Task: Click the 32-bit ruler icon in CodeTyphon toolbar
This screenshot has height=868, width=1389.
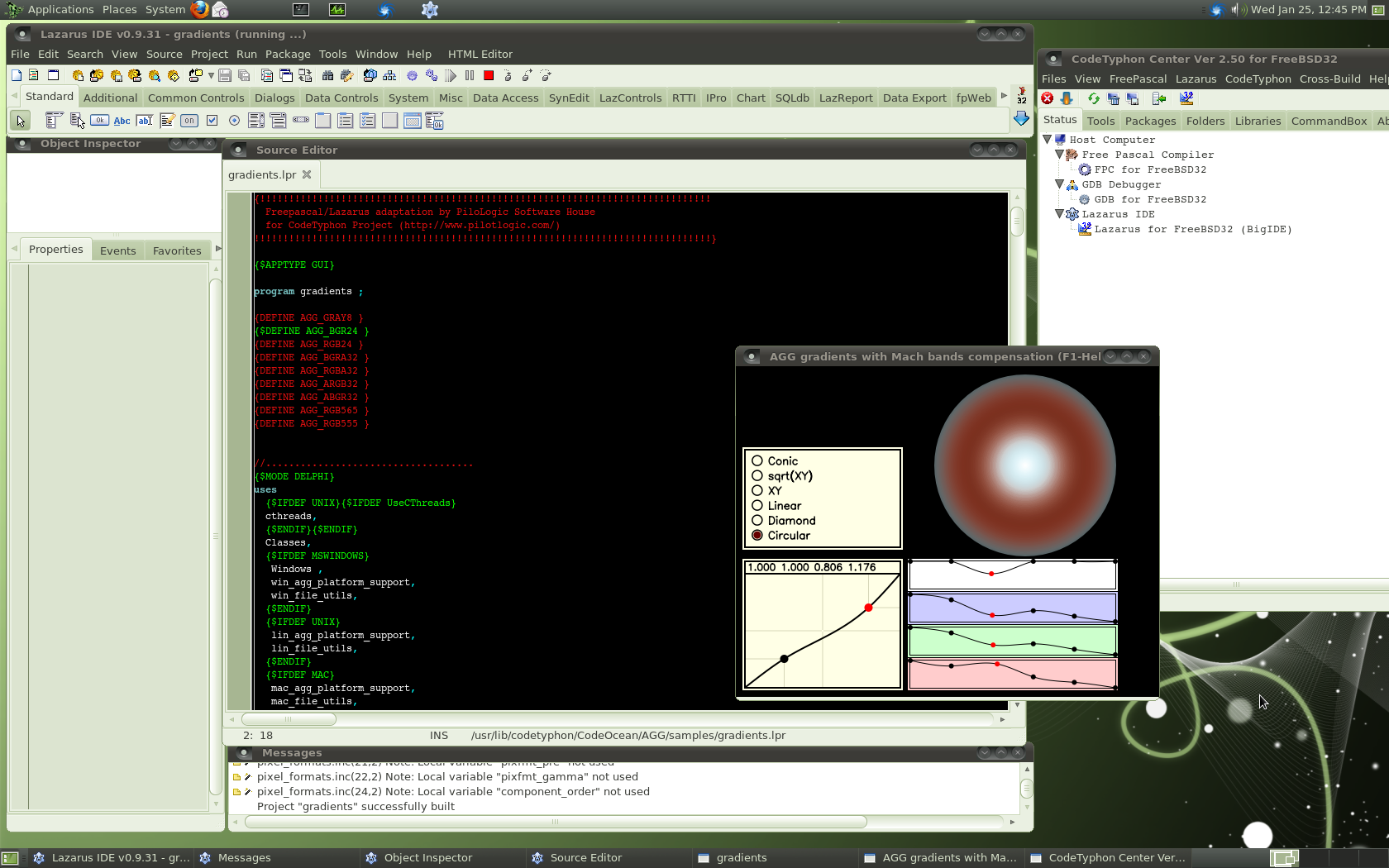Action: coord(1186,98)
